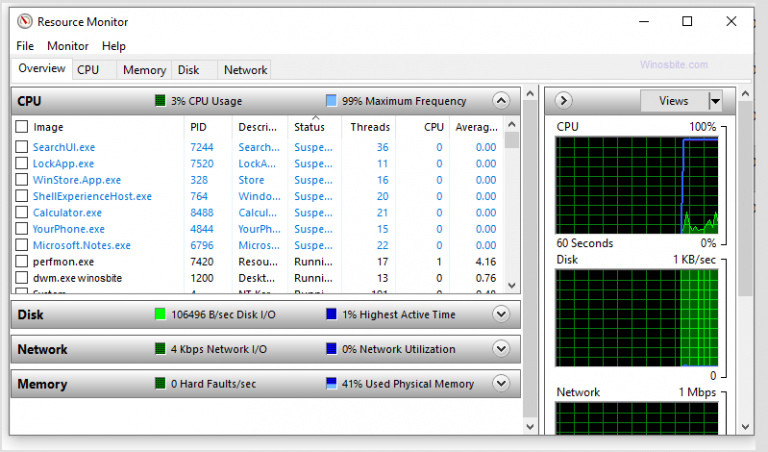768x452 pixels.
Task: Switch to the Network tab
Action: click(x=245, y=70)
